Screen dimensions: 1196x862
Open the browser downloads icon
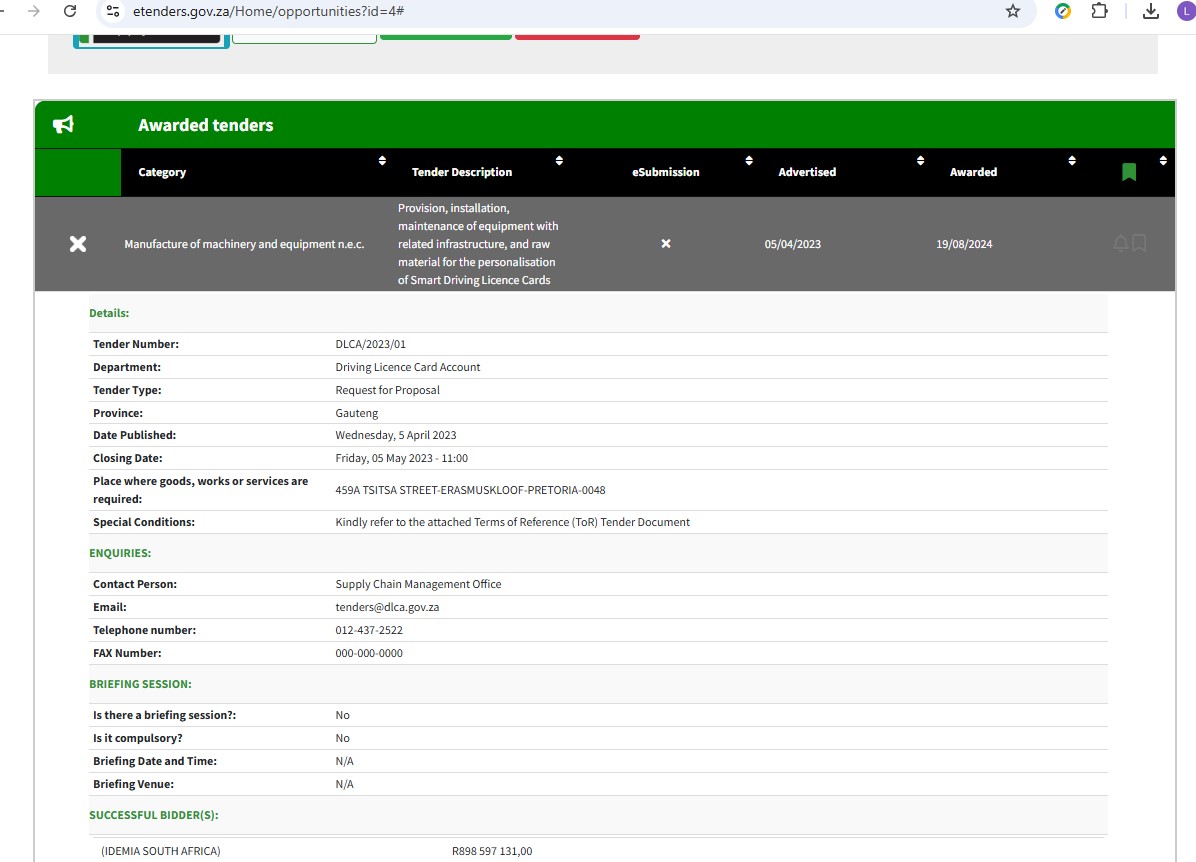(x=1151, y=11)
